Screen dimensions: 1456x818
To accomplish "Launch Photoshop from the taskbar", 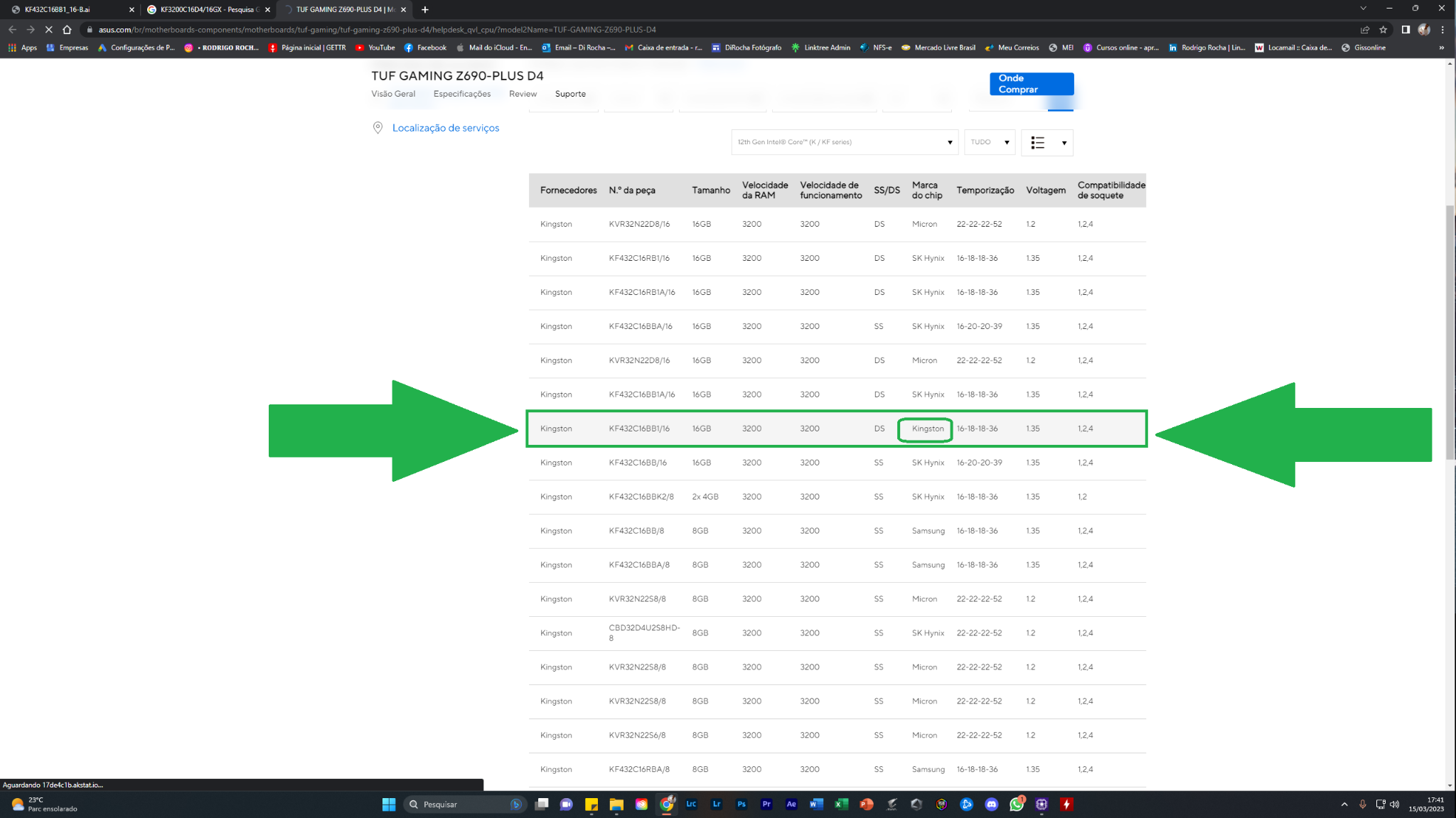I will click(x=742, y=804).
